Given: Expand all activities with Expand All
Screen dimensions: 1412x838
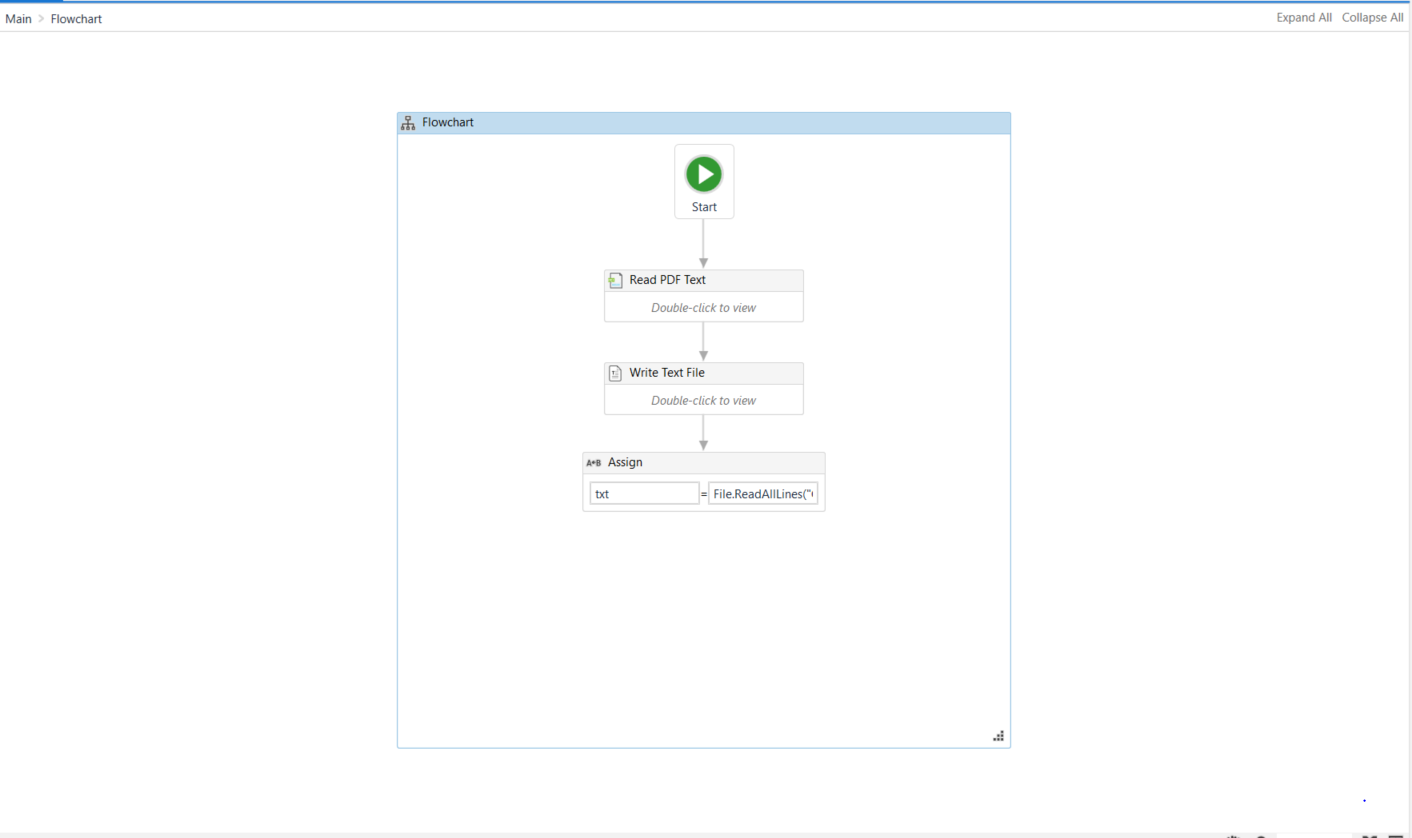Looking at the screenshot, I should (1303, 18).
